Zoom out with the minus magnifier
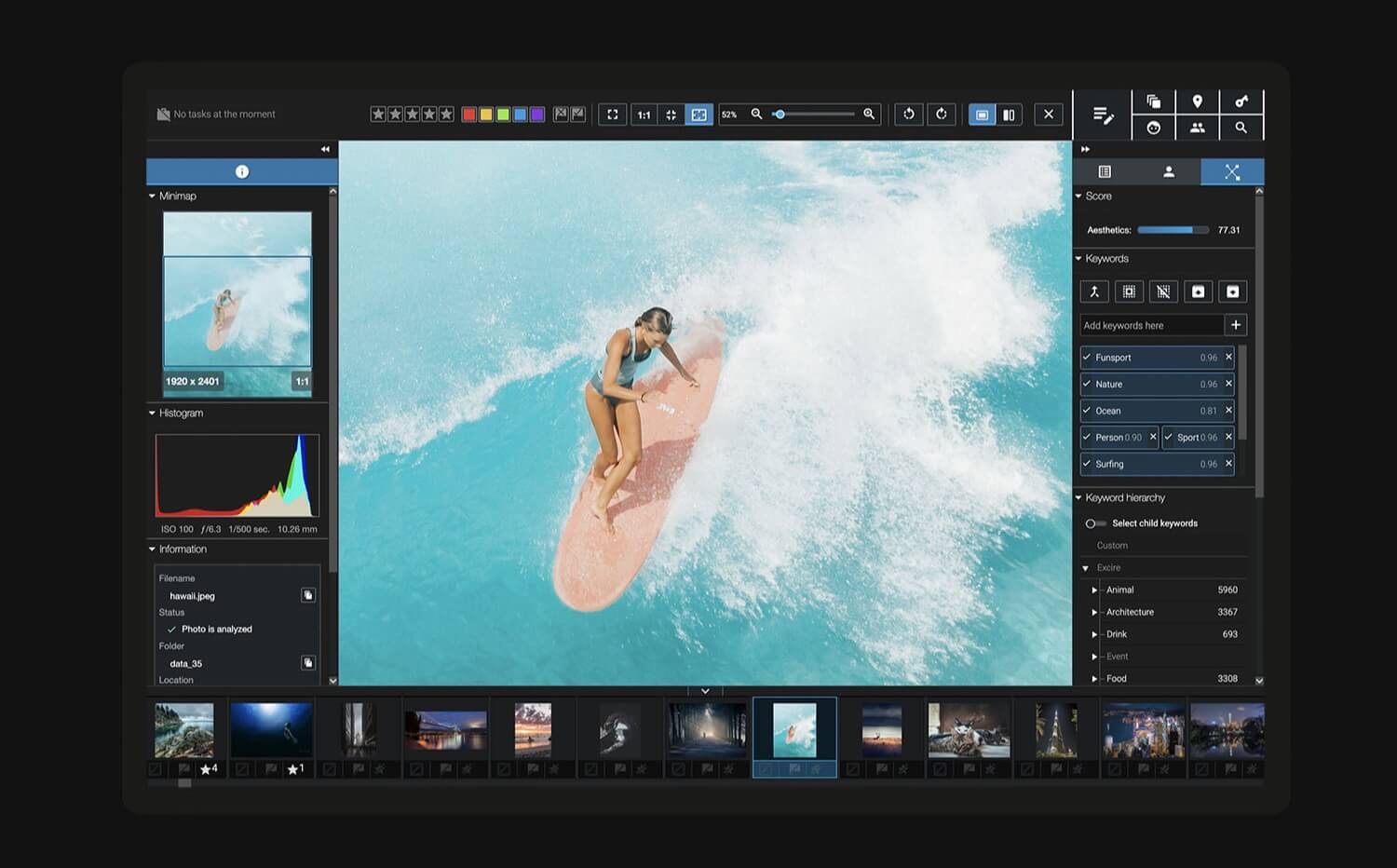The image size is (1397, 868). coord(756,114)
